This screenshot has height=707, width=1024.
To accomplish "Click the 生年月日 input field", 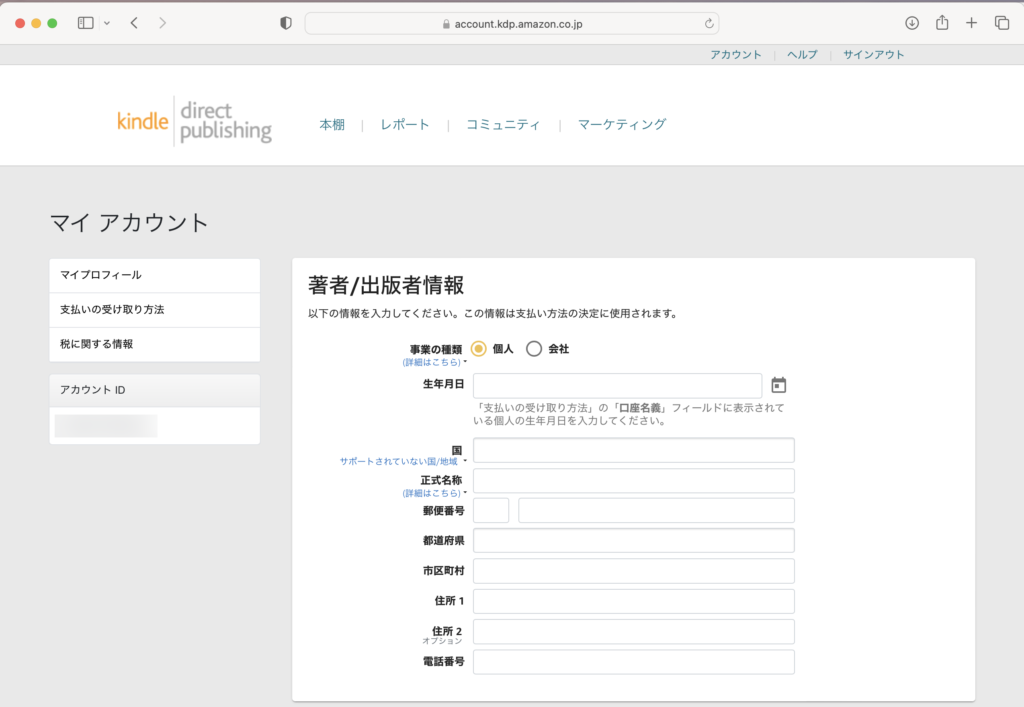I will click(617, 385).
